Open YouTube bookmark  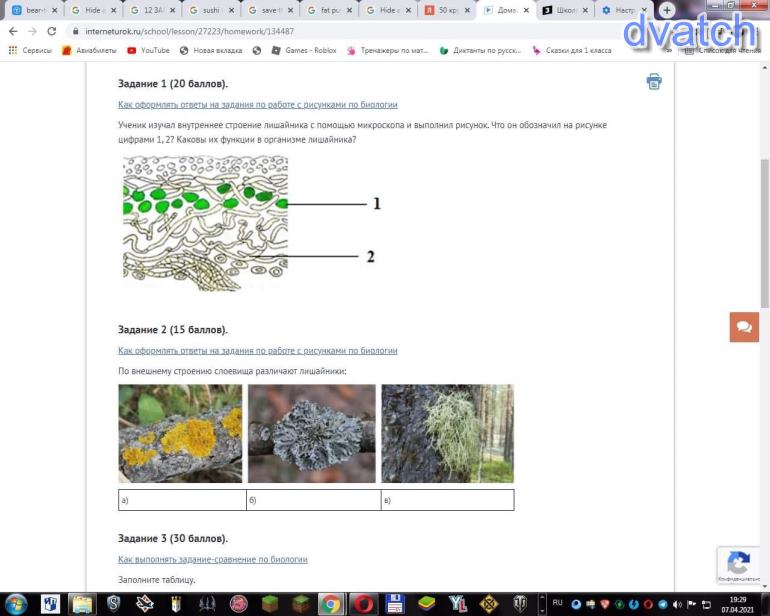[x=148, y=50]
